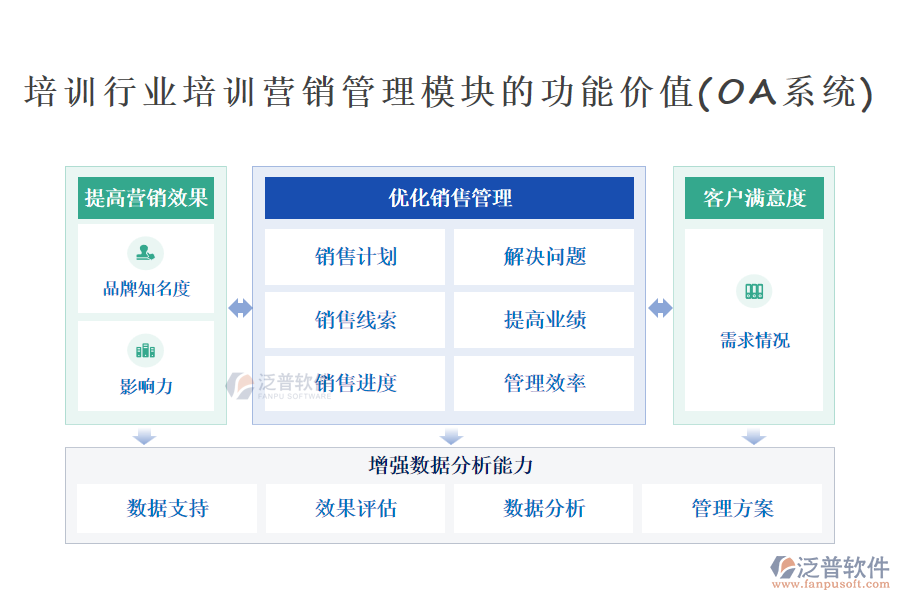Click the 提高业绩 cell

[x=544, y=320]
